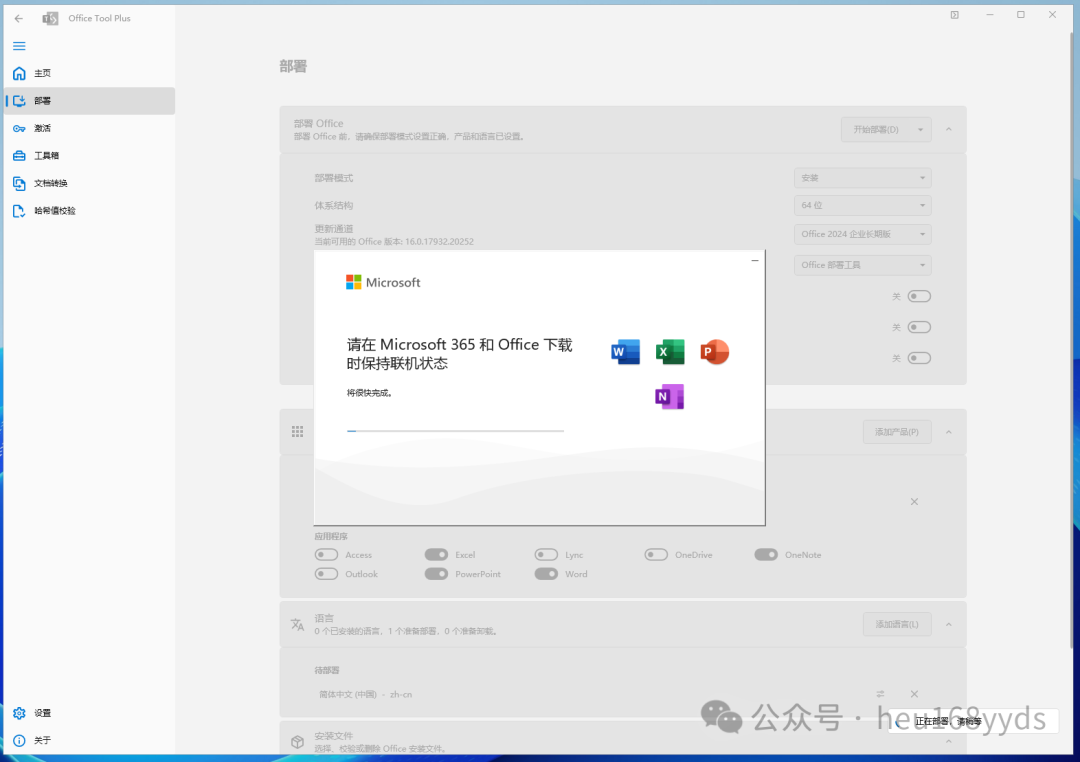Click the compact mode icon in title bar
Viewport: 1080px width, 762px height.
pos(955,14)
